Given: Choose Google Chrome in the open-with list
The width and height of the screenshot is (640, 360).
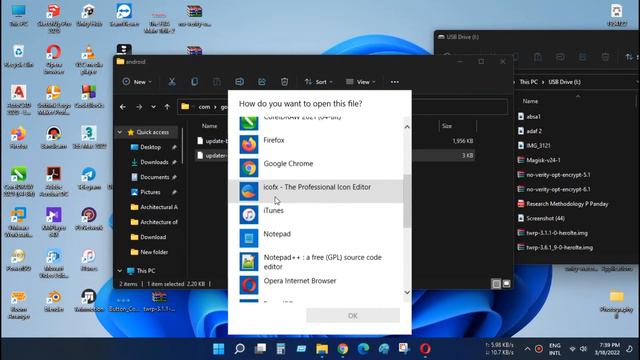Looking at the screenshot, I should [x=316, y=168].
